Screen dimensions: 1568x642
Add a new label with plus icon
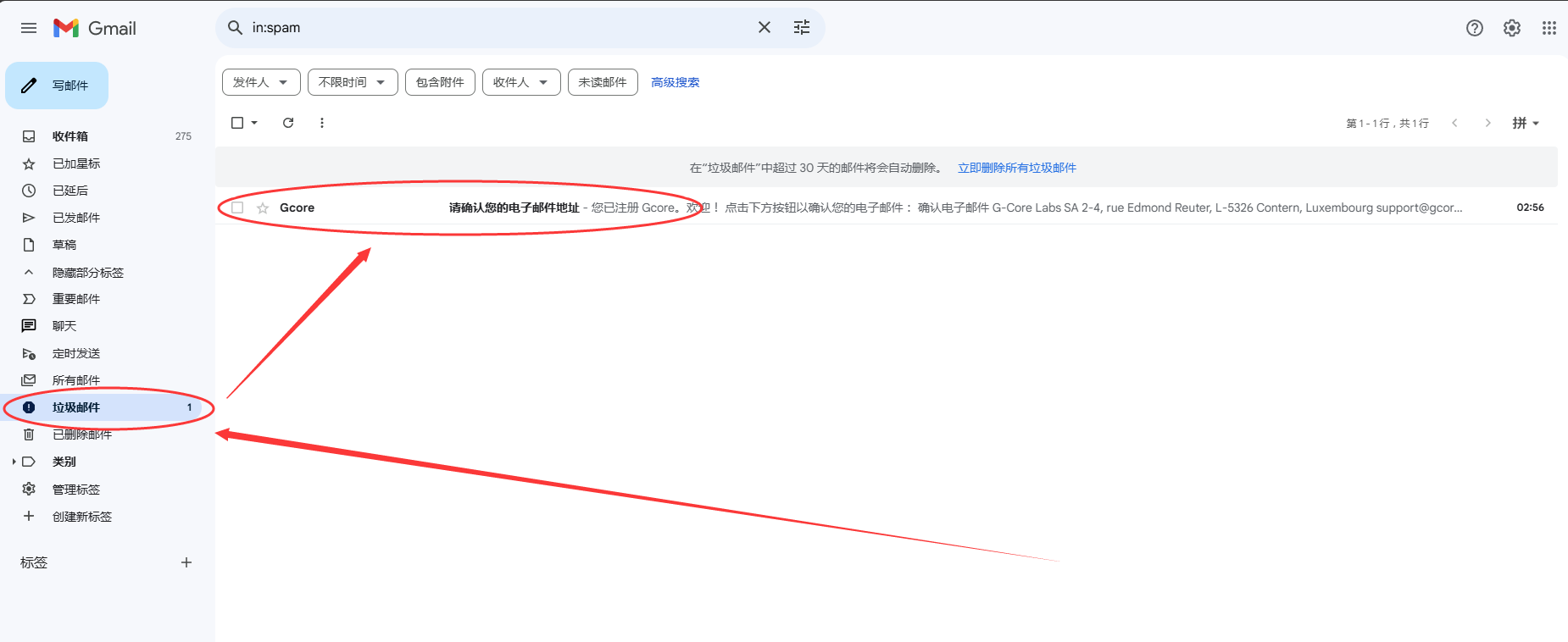[186, 562]
